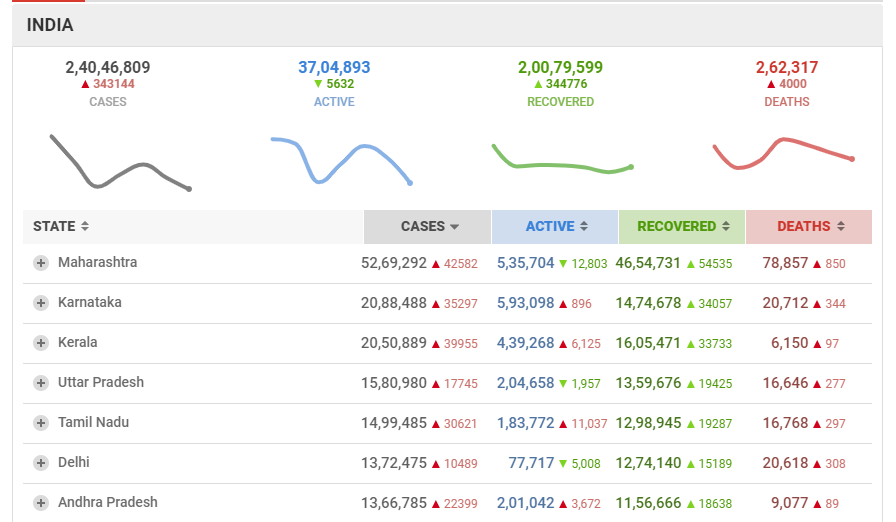
Task: Sort by CASES column header
Action: [x=427, y=227]
